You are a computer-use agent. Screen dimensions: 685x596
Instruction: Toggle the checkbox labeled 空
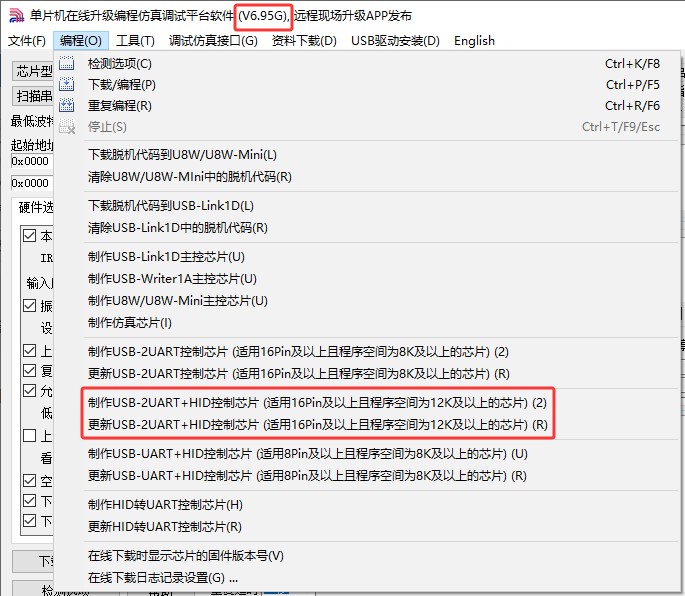point(30,481)
